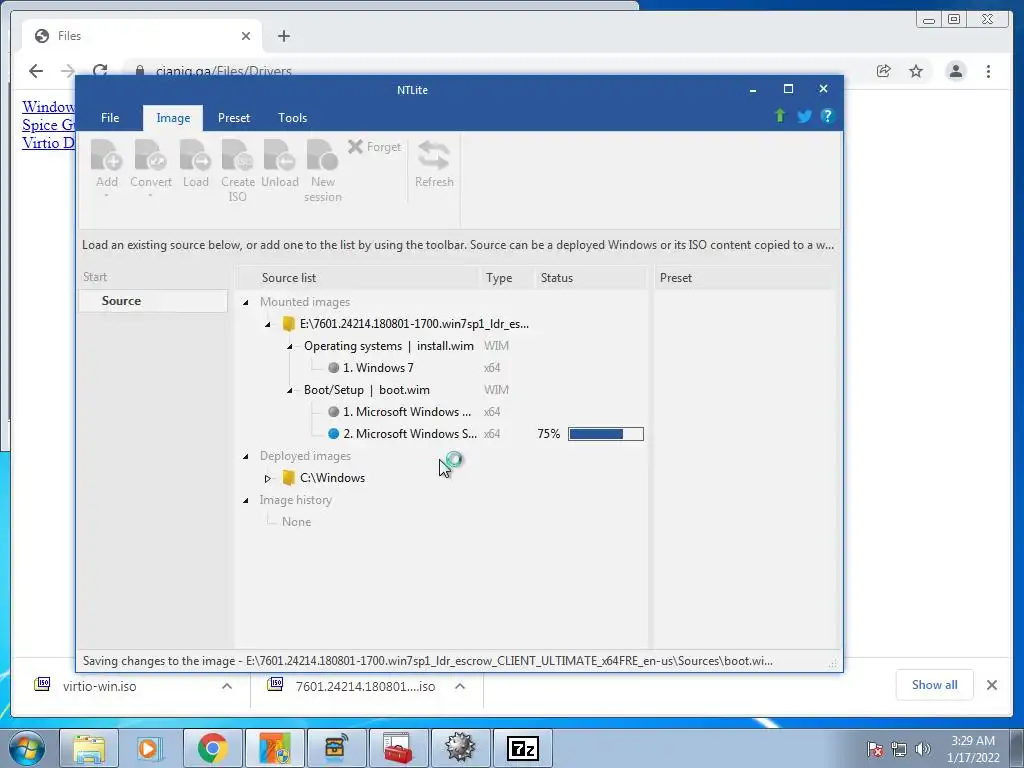The height and width of the screenshot is (768, 1024).
Task: Open the Add dropdown arrow
Action: pos(106,195)
